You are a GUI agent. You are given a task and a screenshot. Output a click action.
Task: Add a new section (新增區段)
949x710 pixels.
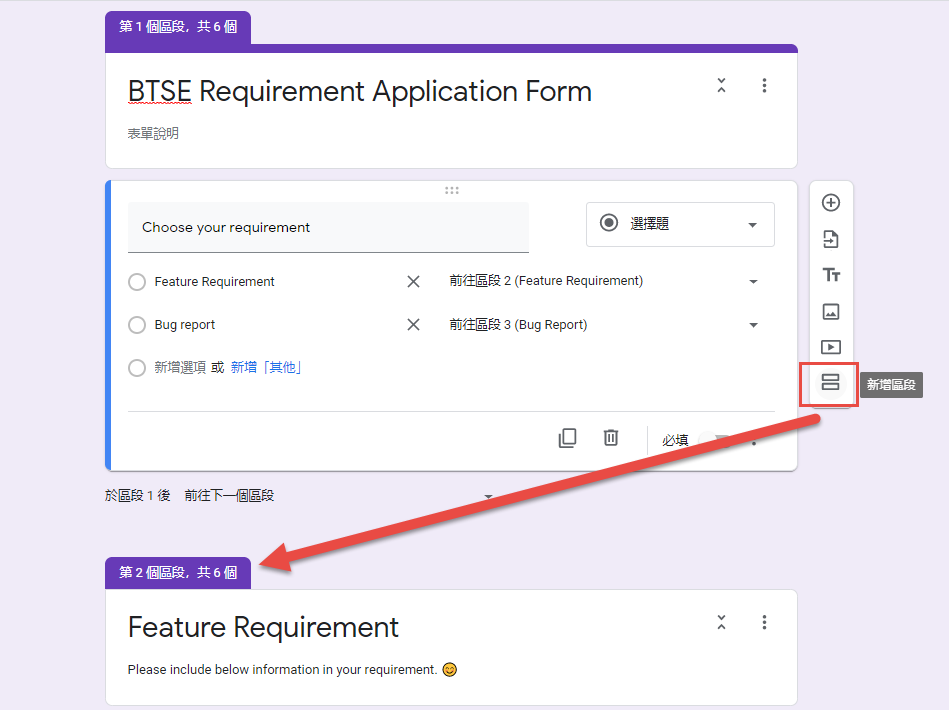tap(830, 383)
